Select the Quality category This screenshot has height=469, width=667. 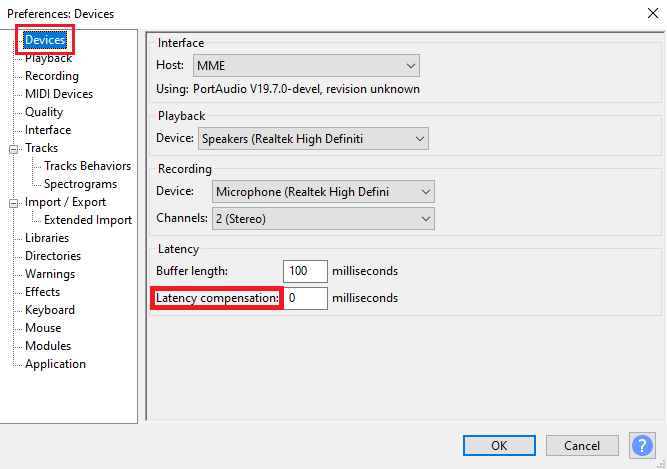(x=44, y=112)
